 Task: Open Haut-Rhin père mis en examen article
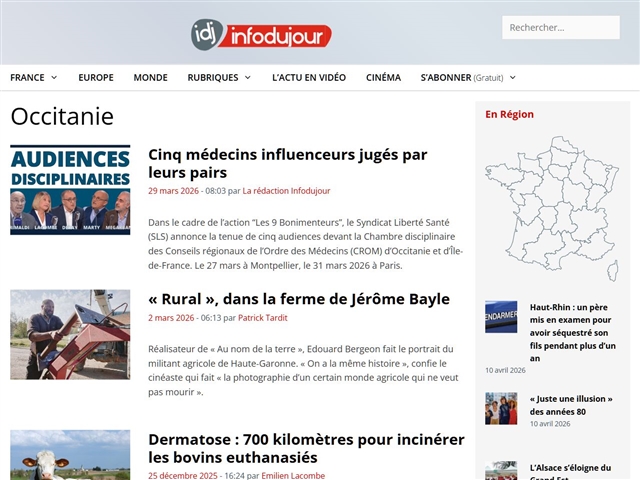(x=573, y=333)
